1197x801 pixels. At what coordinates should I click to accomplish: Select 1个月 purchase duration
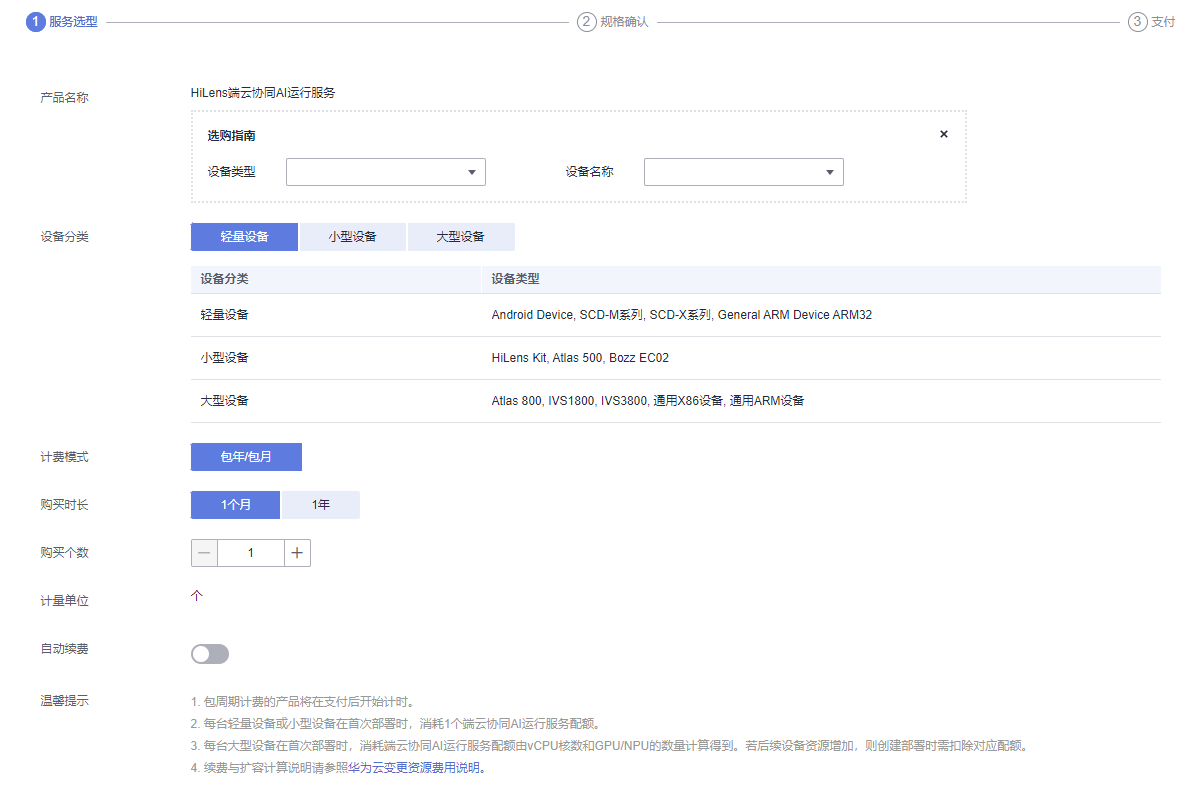235,505
